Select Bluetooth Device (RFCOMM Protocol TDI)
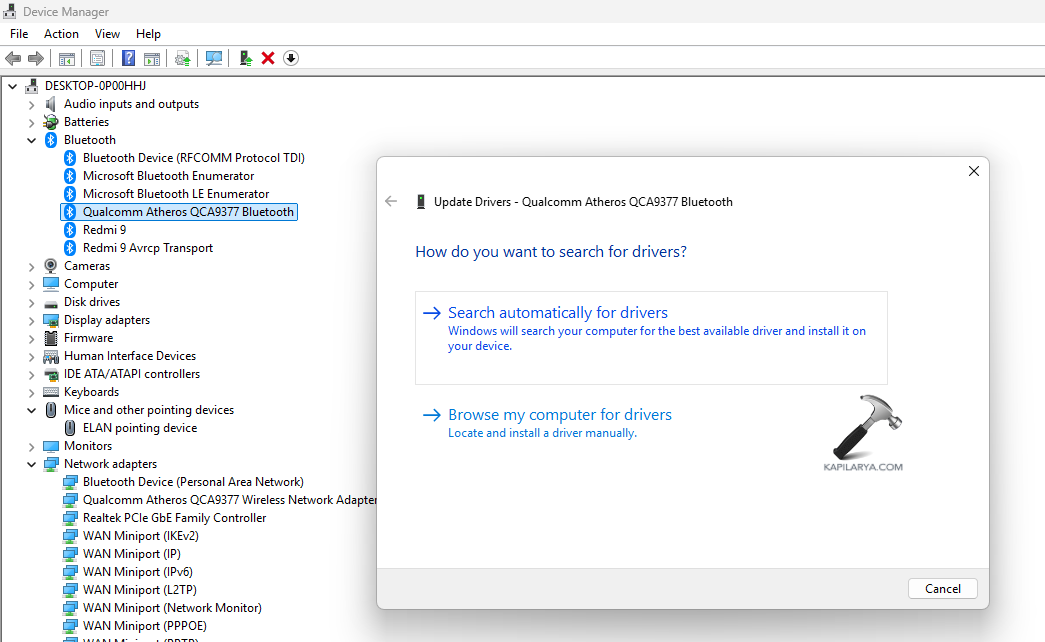 (194, 158)
